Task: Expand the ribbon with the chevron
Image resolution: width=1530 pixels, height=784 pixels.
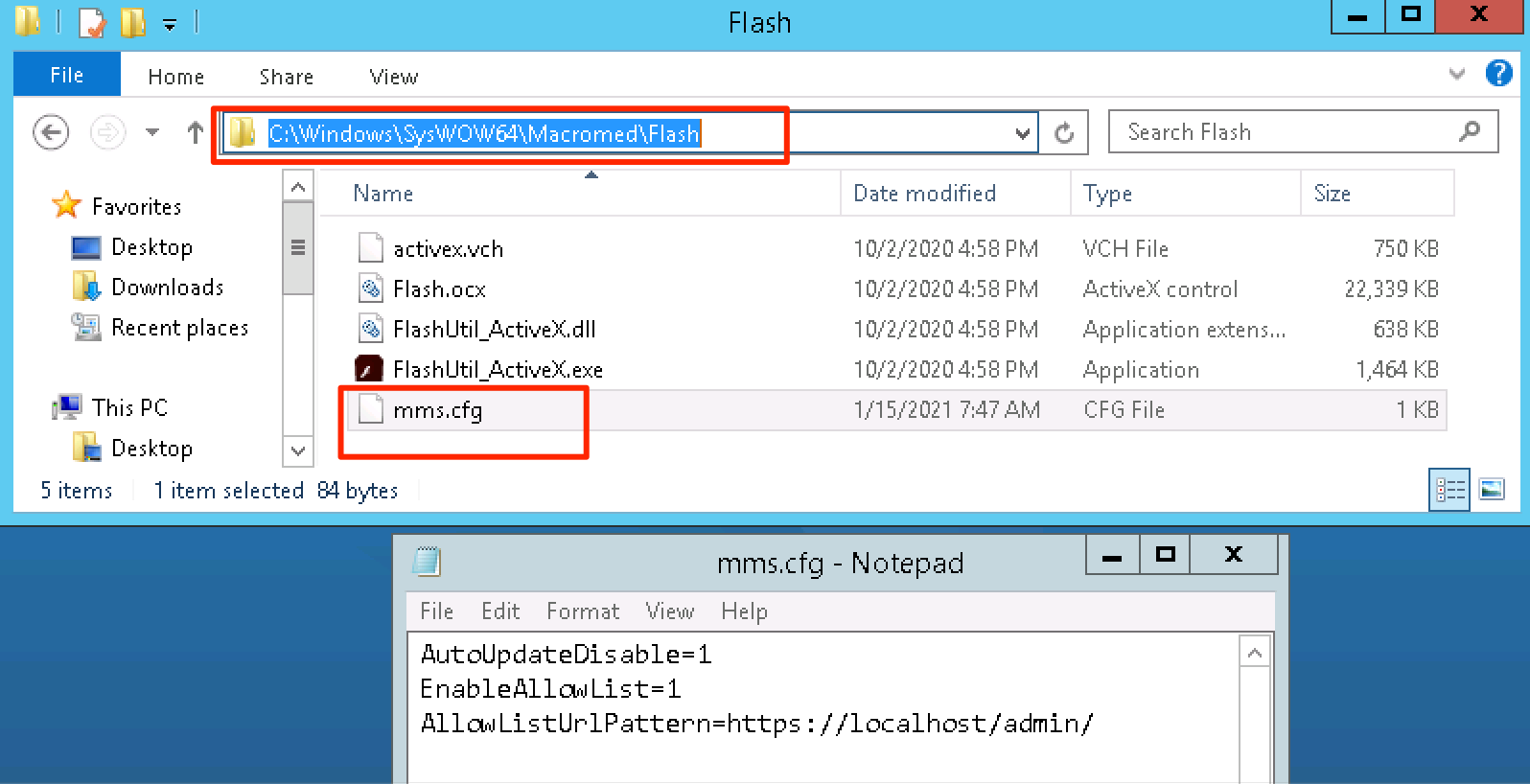Action: click(x=1457, y=74)
